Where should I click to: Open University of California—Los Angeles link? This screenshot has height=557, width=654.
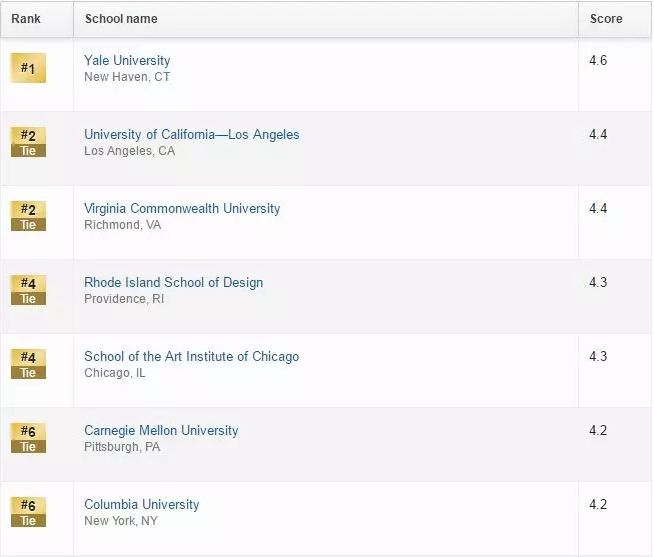click(x=191, y=135)
